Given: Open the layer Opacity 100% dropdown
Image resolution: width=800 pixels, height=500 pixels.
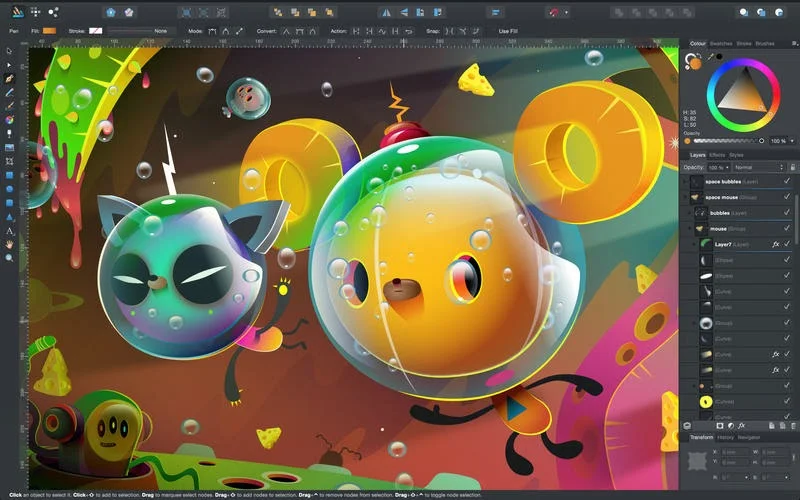Looking at the screenshot, I should [718, 167].
